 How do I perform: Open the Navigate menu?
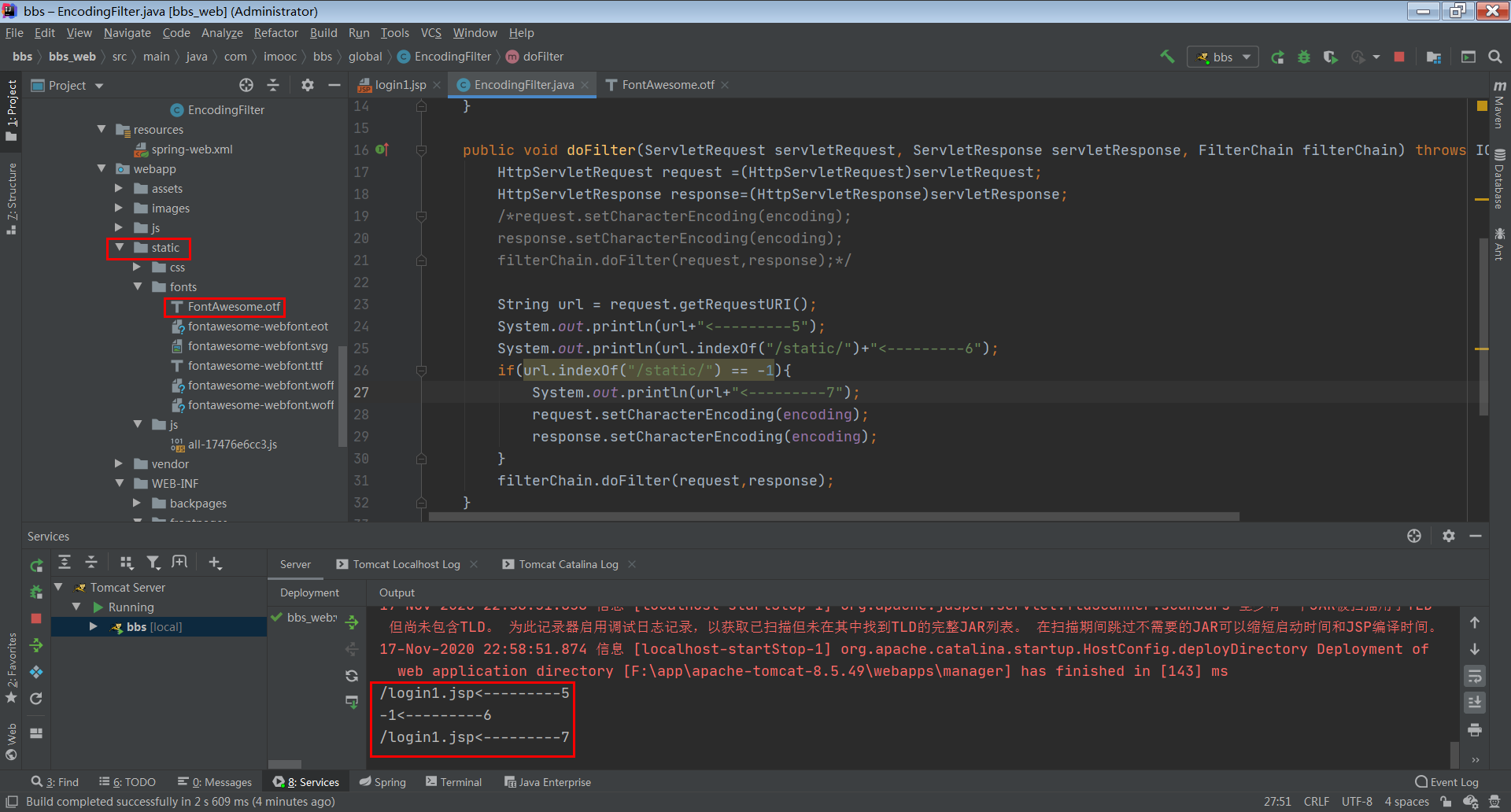(127, 33)
